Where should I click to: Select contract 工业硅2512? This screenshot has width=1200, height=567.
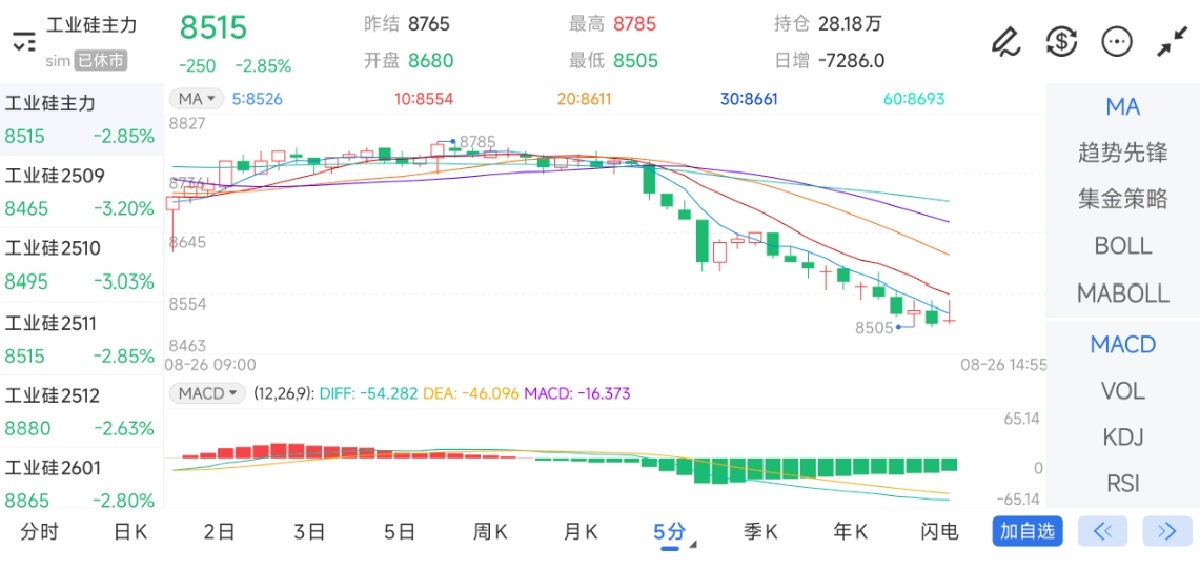click(x=81, y=411)
